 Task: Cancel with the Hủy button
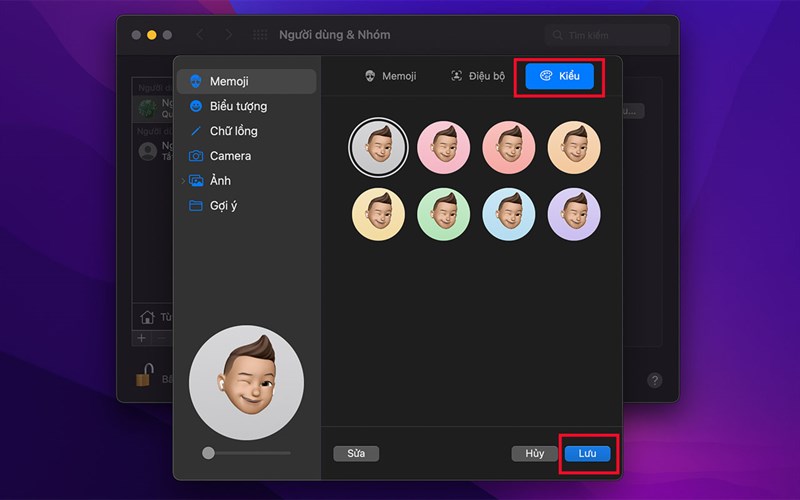pos(535,454)
